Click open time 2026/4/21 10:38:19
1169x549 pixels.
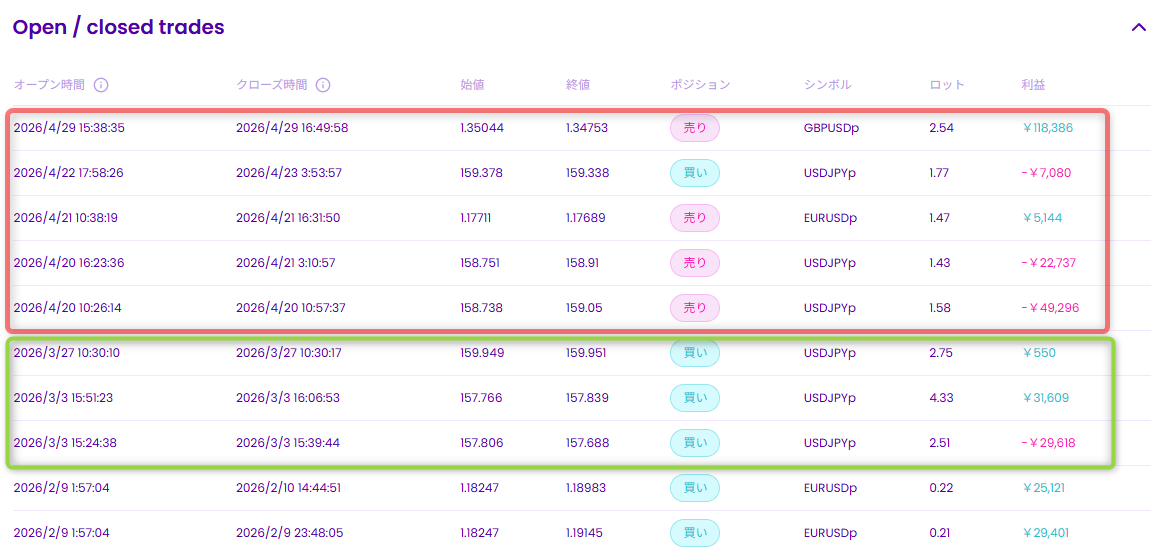66,218
